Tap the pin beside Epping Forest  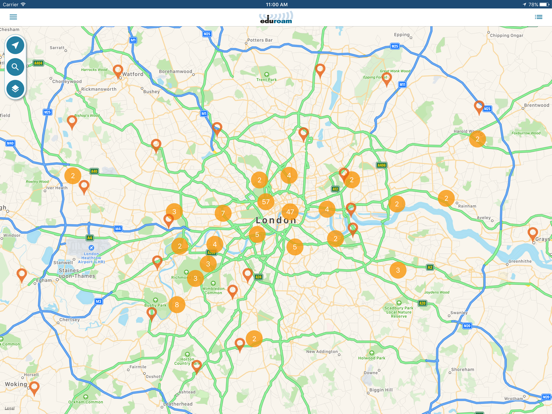click(x=387, y=79)
